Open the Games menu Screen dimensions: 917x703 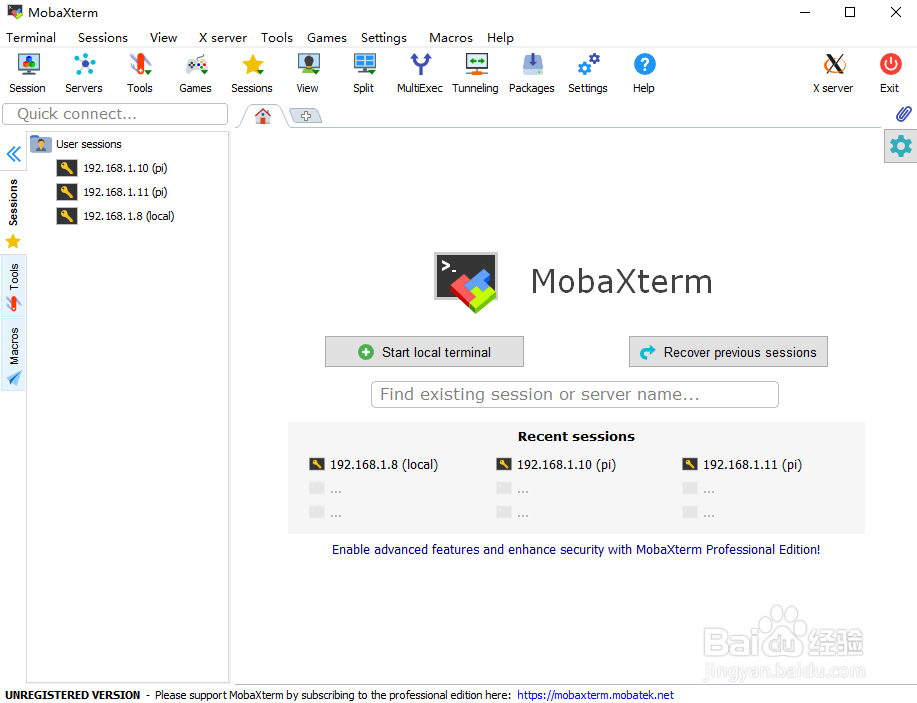coord(327,37)
